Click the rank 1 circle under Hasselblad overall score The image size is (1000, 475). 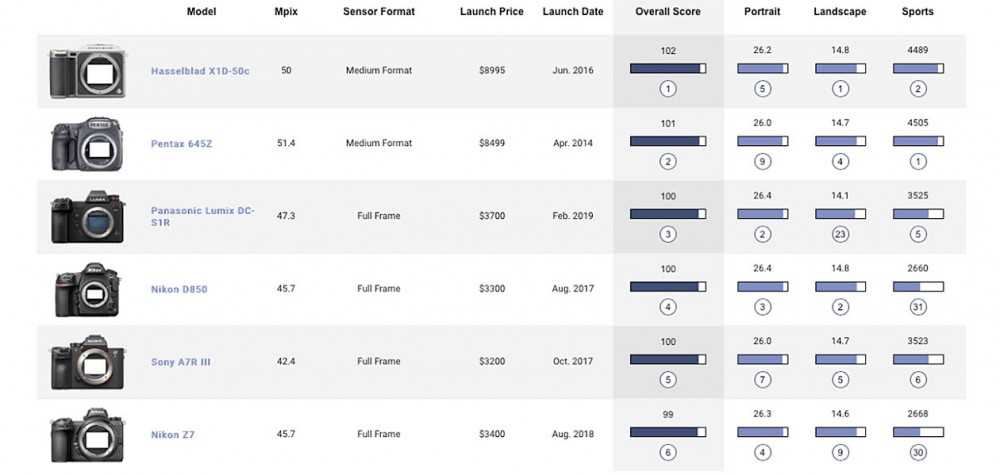pos(668,89)
